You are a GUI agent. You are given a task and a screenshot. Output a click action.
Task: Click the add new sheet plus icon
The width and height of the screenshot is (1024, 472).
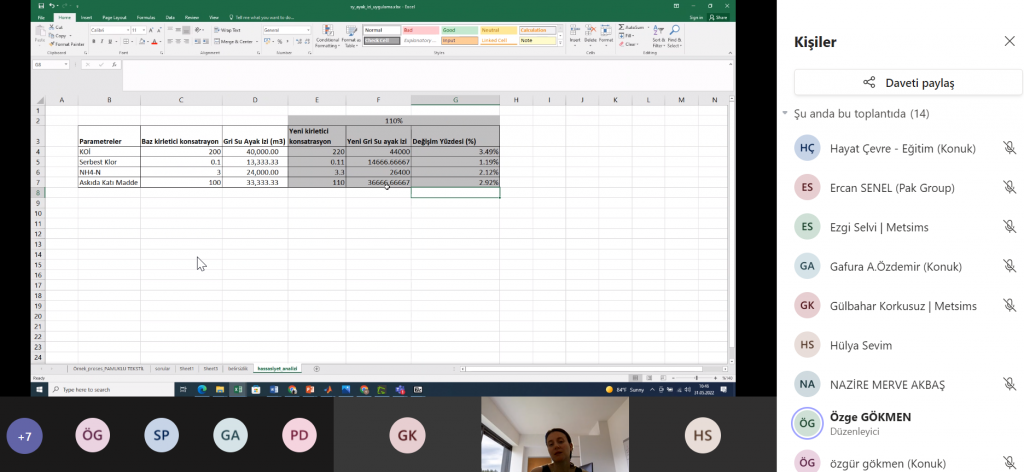pyautogui.click(x=317, y=369)
